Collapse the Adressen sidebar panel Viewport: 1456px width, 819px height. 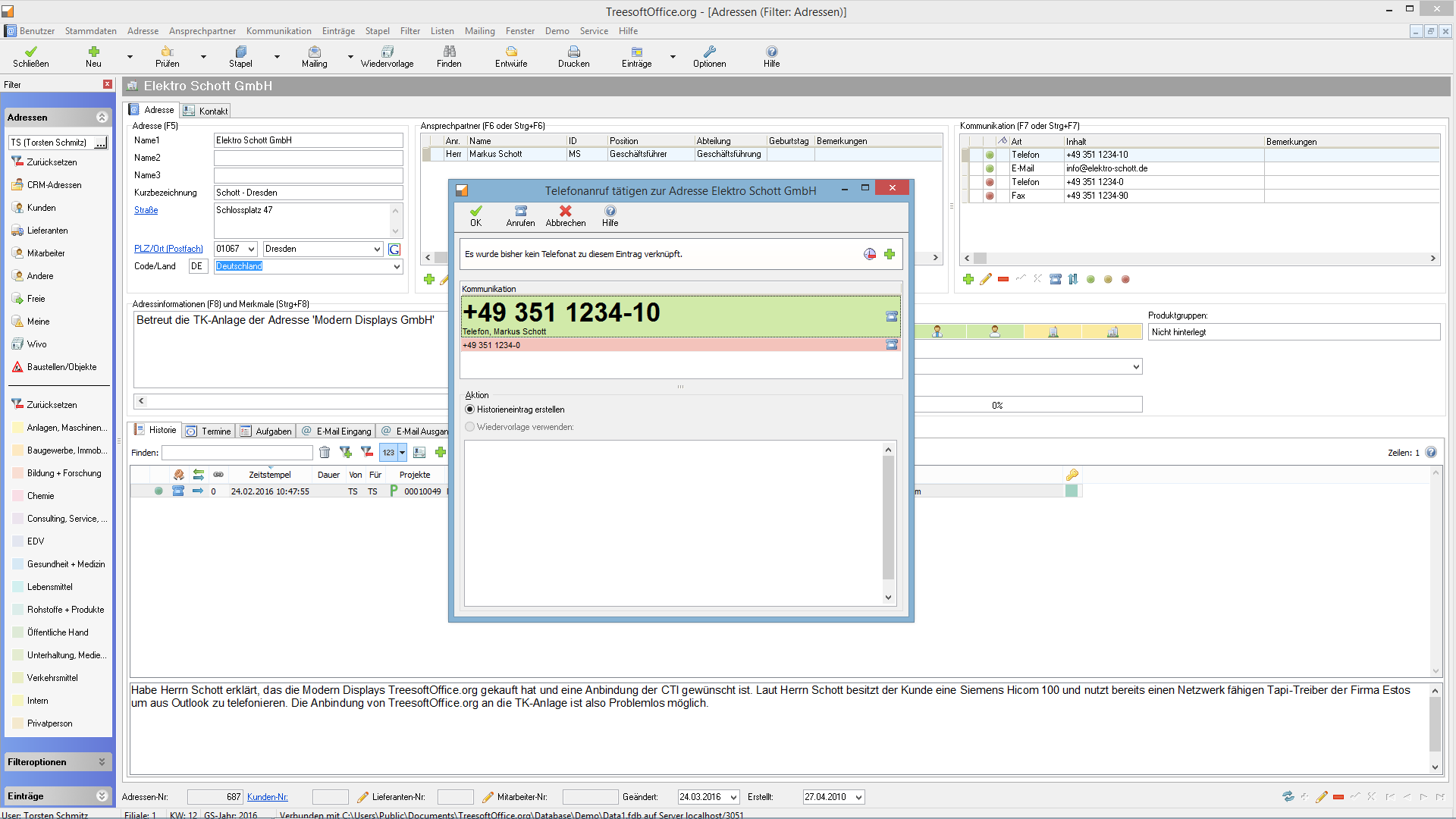pyautogui.click(x=102, y=118)
